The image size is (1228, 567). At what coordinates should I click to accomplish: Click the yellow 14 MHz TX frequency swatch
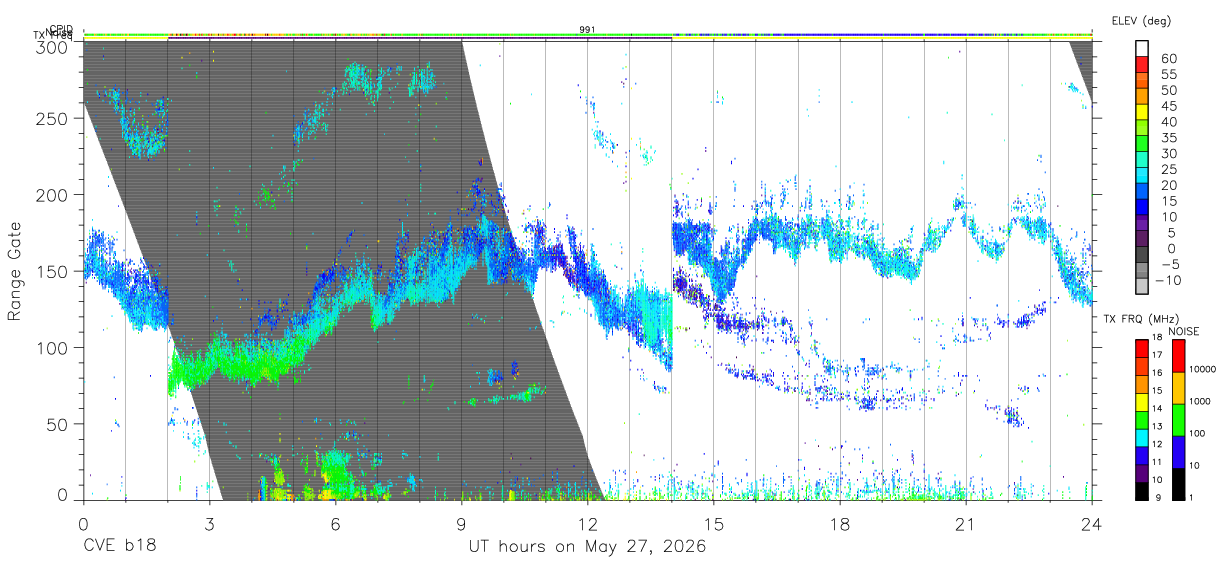[1142, 403]
